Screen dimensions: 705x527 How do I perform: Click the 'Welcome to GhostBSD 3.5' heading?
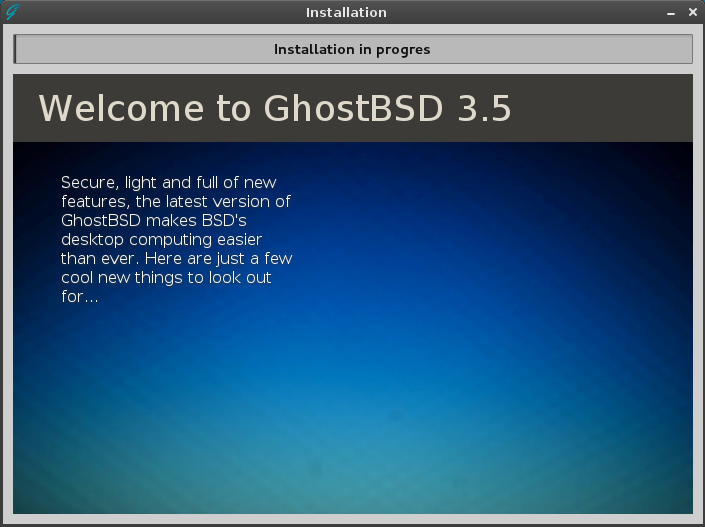coord(275,108)
